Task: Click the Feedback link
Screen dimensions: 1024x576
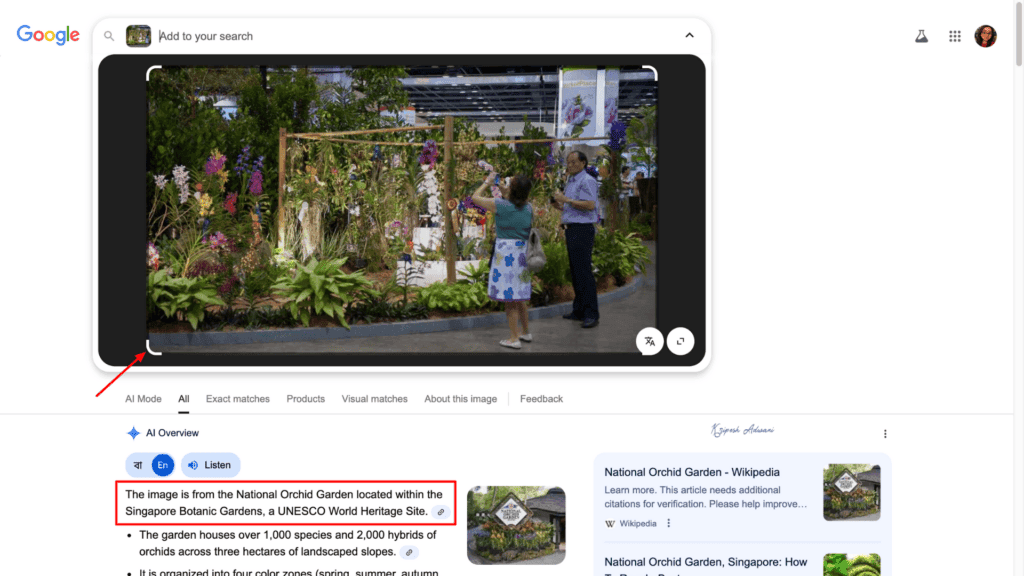Action: tap(541, 398)
